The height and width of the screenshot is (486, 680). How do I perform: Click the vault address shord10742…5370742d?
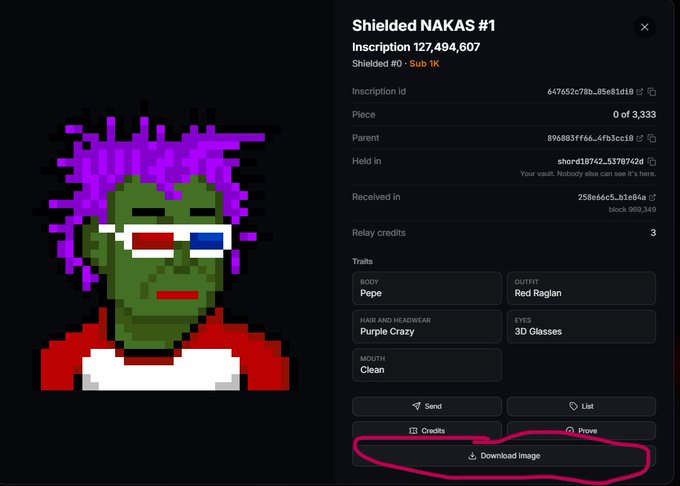point(600,162)
